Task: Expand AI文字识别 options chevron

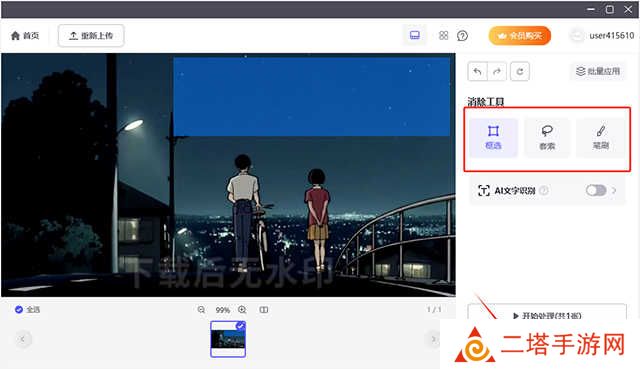Action: point(613,190)
